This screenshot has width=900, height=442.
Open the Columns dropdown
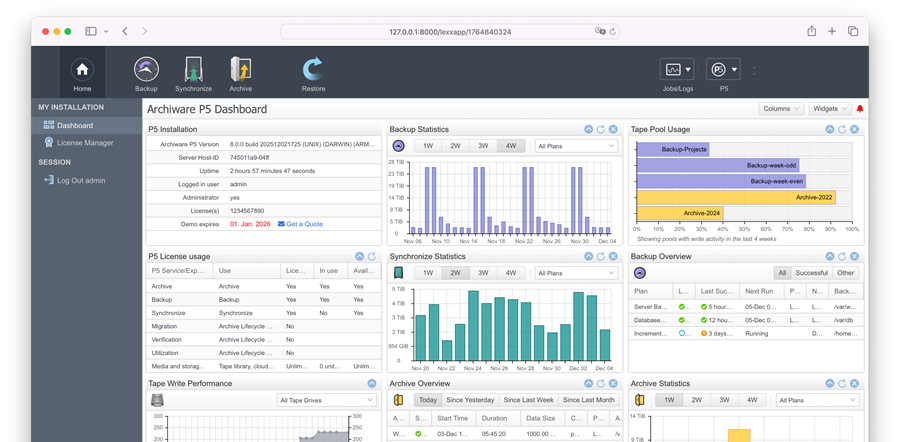780,109
